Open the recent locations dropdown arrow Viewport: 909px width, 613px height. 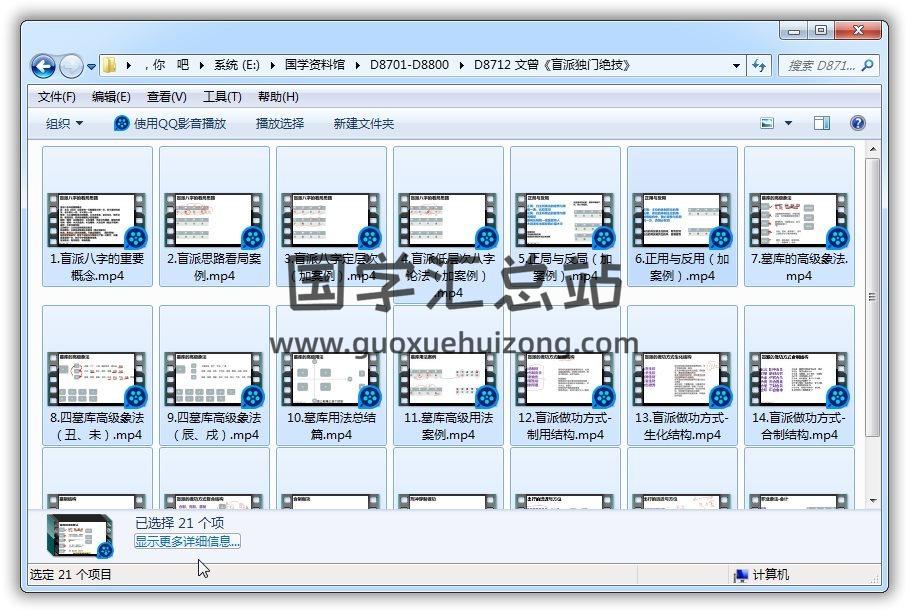[x=92, y=67]
